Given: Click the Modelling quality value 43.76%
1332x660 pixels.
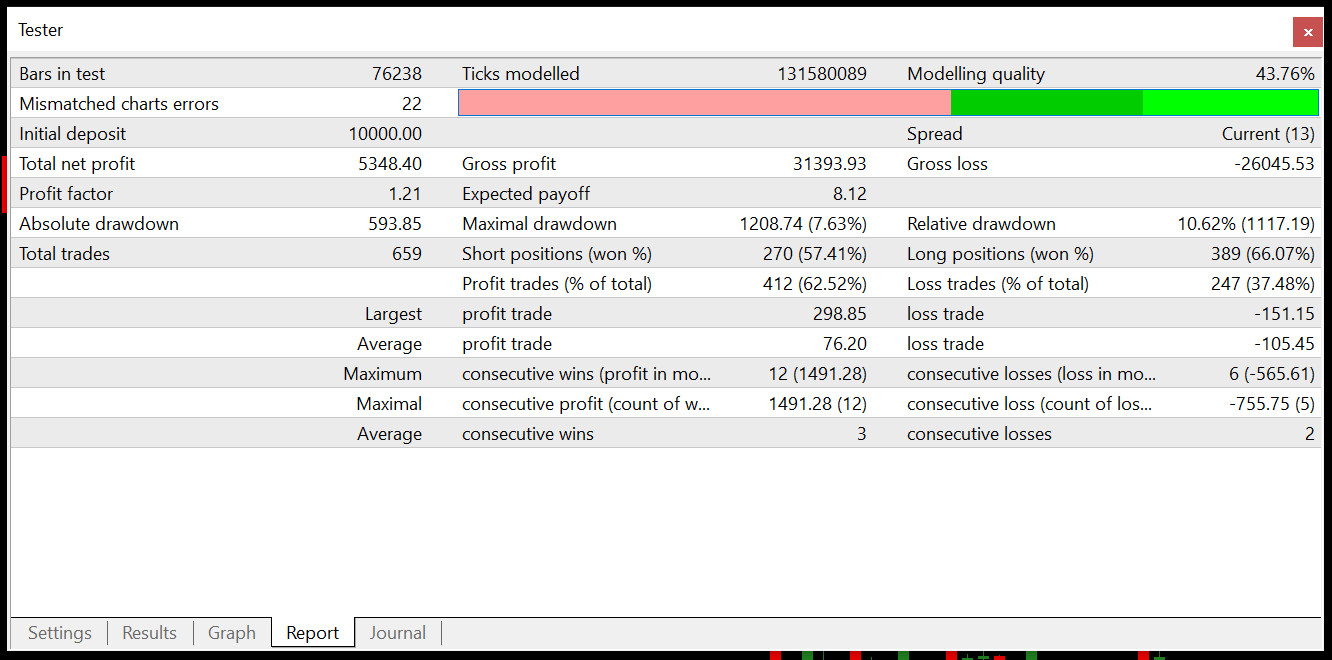Looking at the screenshot, I should coord(1285,74).
